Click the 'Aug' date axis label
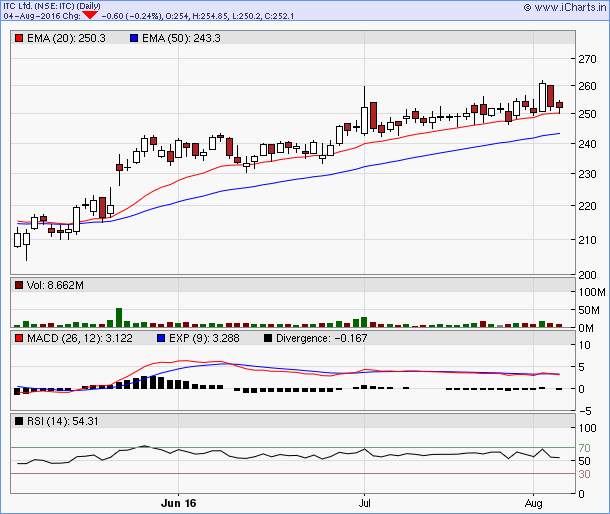 coord(533,503)
